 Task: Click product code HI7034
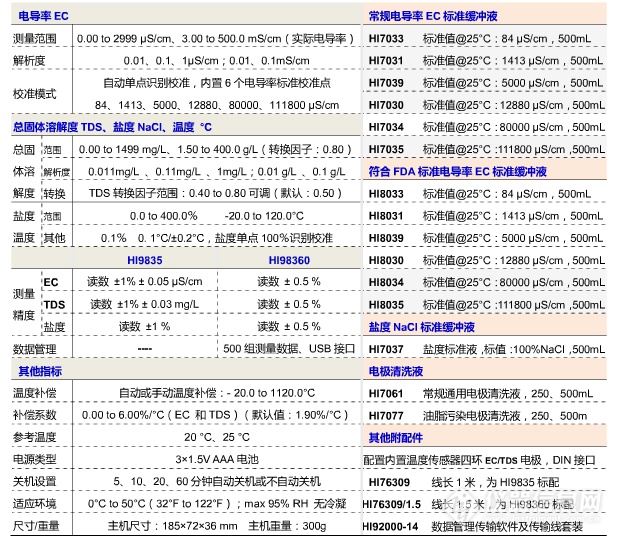[386, 127]
